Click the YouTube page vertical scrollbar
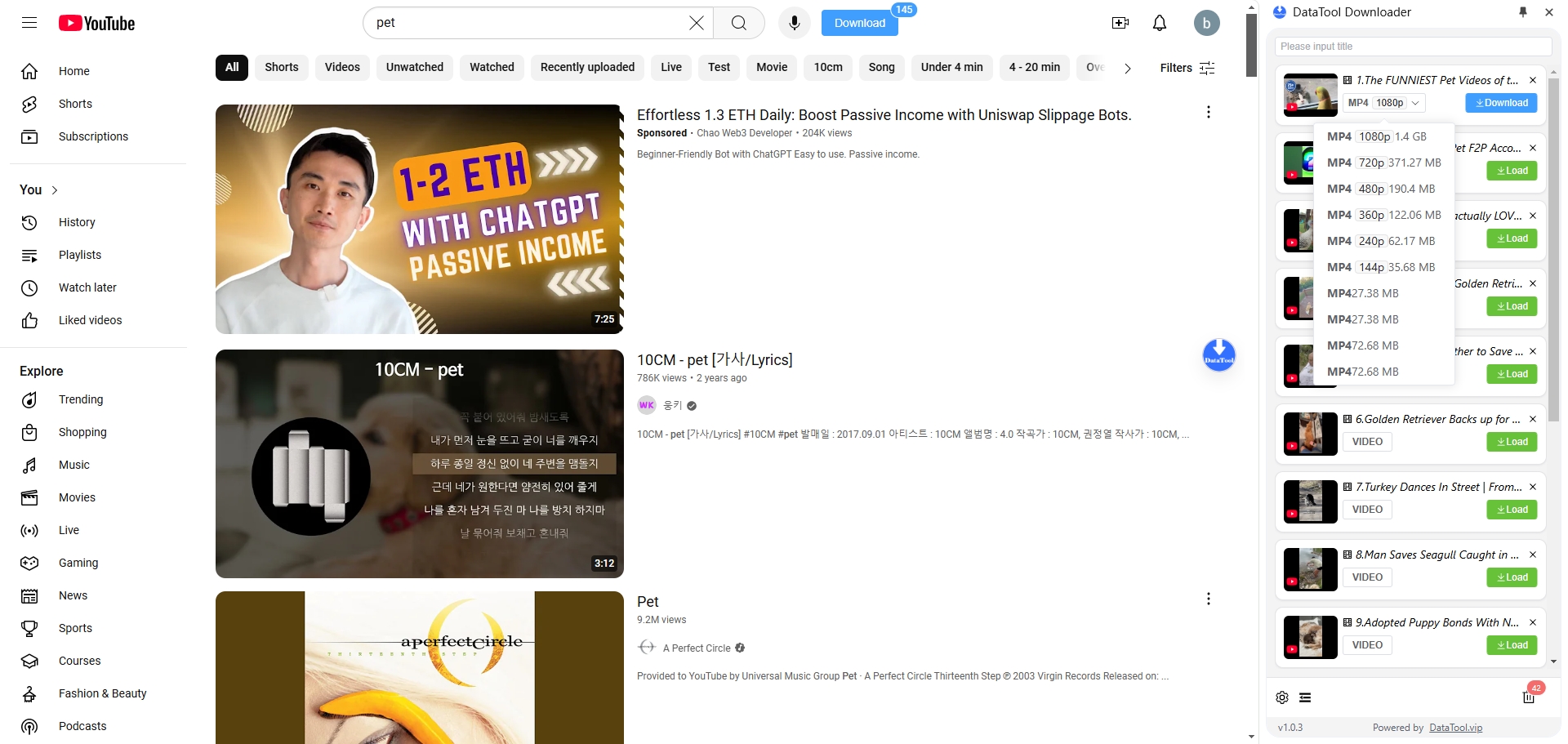 point(1251,45)
